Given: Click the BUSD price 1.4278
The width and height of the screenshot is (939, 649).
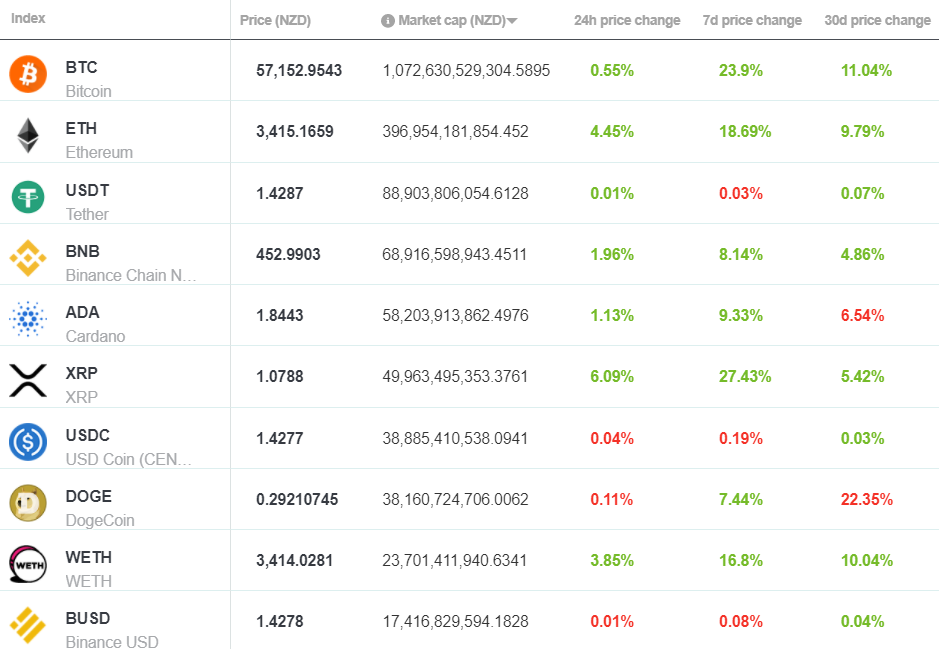Looking at the screenshot, I should click(x=280, y=621).
